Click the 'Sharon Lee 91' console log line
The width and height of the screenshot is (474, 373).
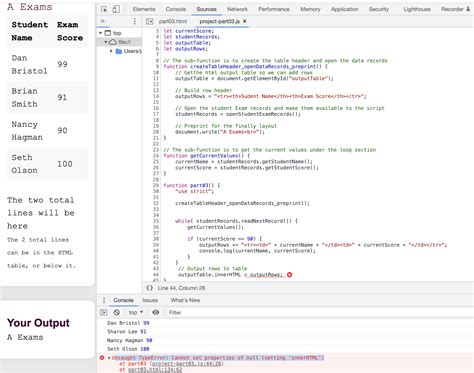tap(127, 332)
